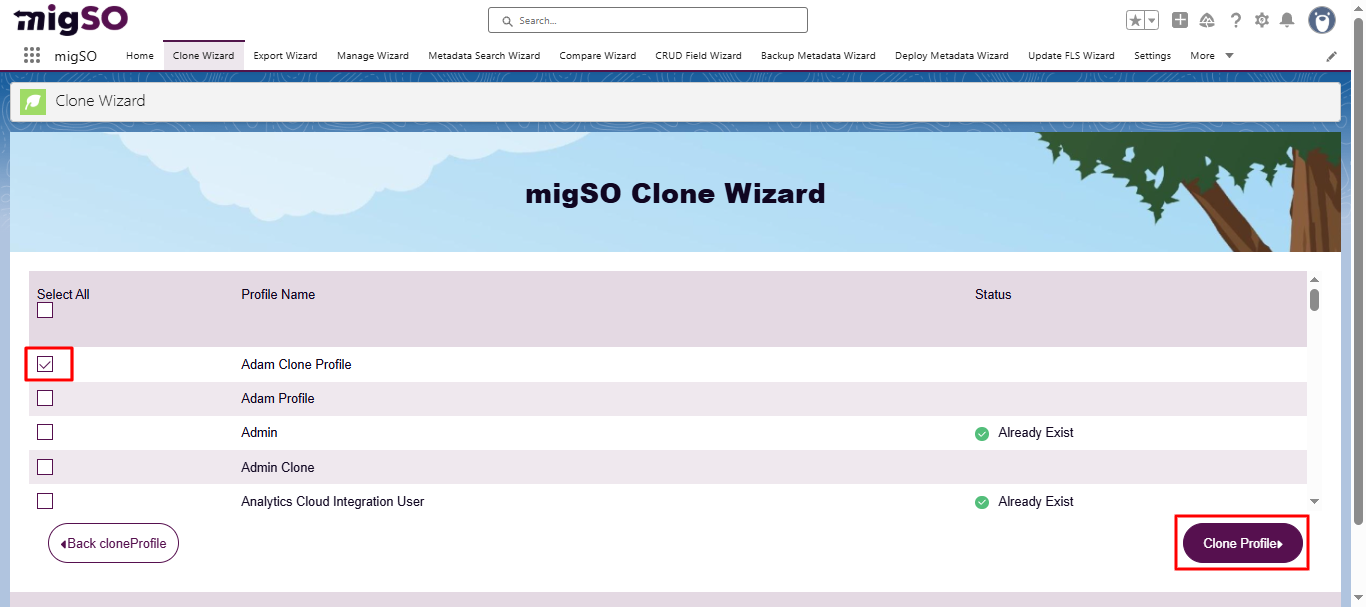Expand the More navigation dropdown

point(1212,56)
